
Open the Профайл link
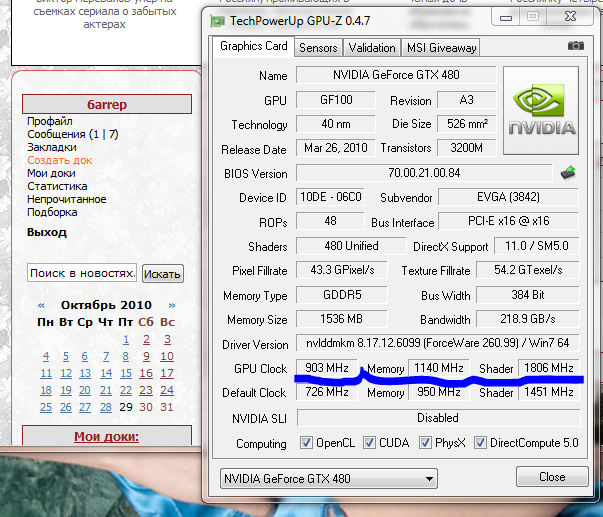coord(50,121)
